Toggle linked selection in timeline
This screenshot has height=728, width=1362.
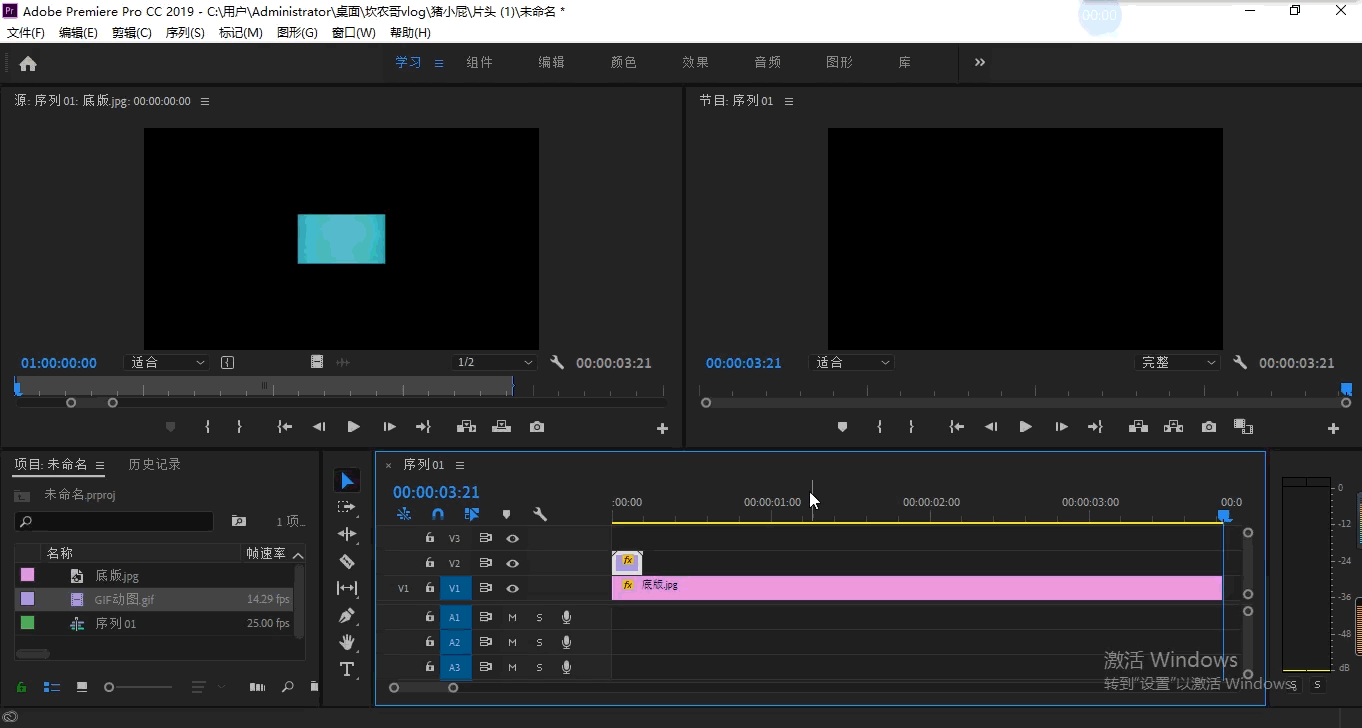[x=472, y=514]
